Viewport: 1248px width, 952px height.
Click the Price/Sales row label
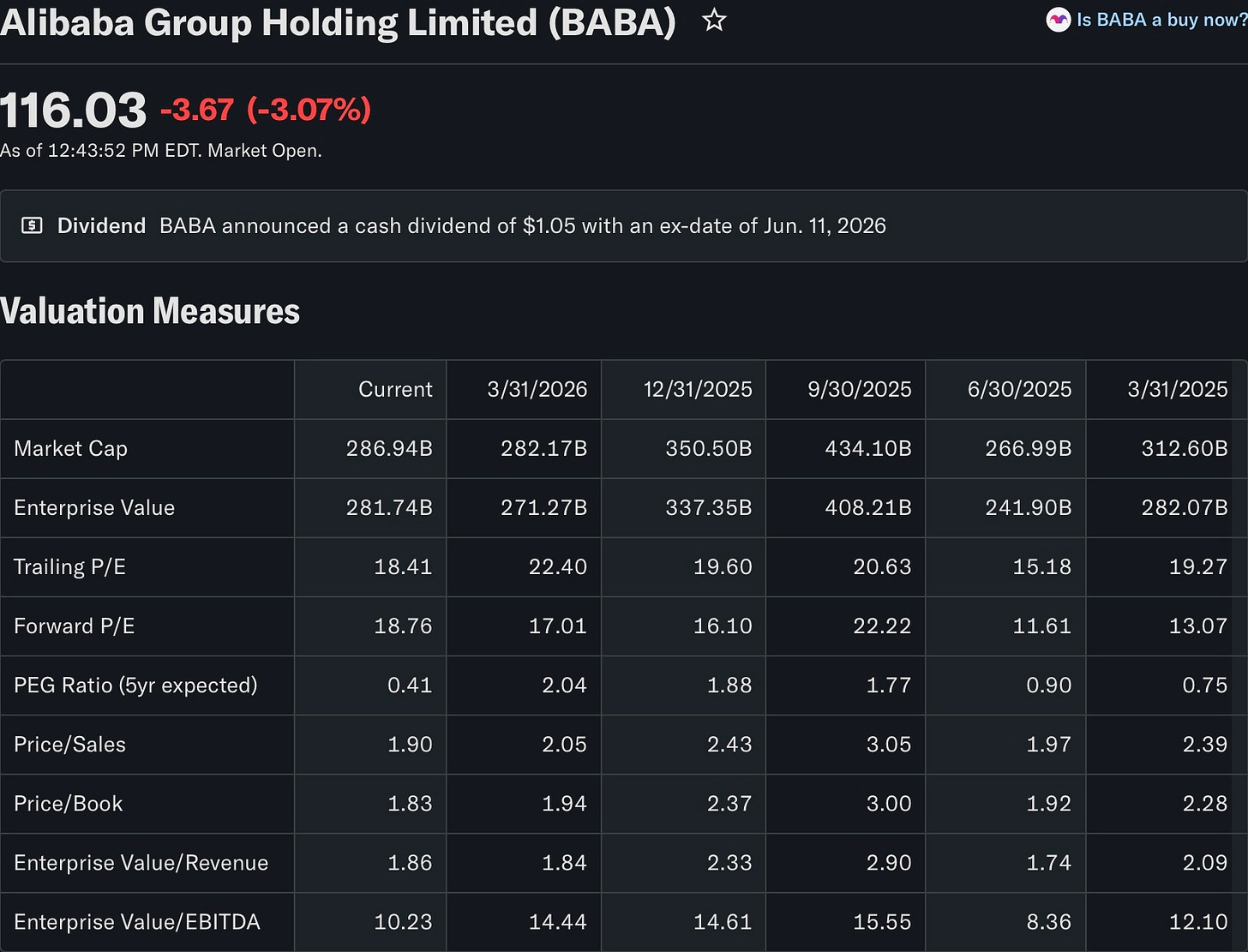pyautogui.click(x=70, y=744)
